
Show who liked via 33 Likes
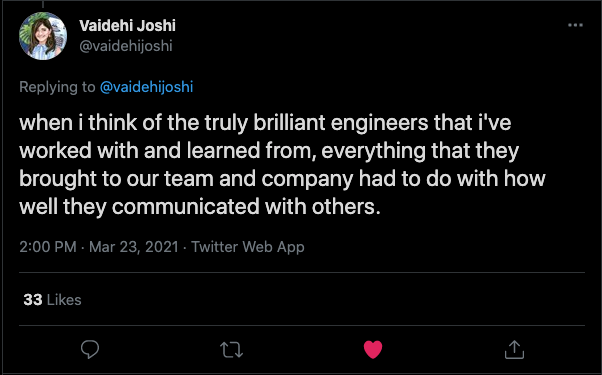point(52,300)
